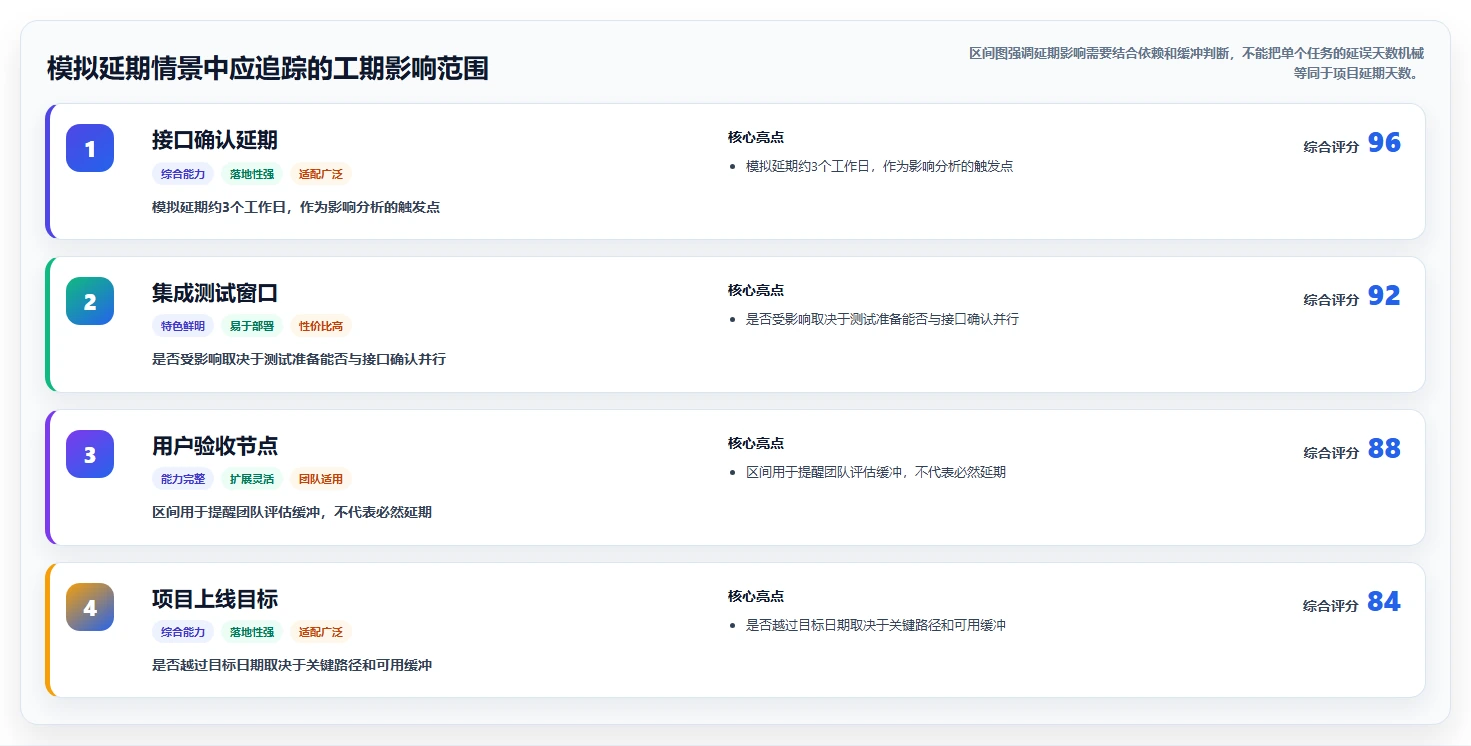Click the bold description 是否受影响取决于测试准备 under tags
The image size is (1471, 746).
[299, 359]
